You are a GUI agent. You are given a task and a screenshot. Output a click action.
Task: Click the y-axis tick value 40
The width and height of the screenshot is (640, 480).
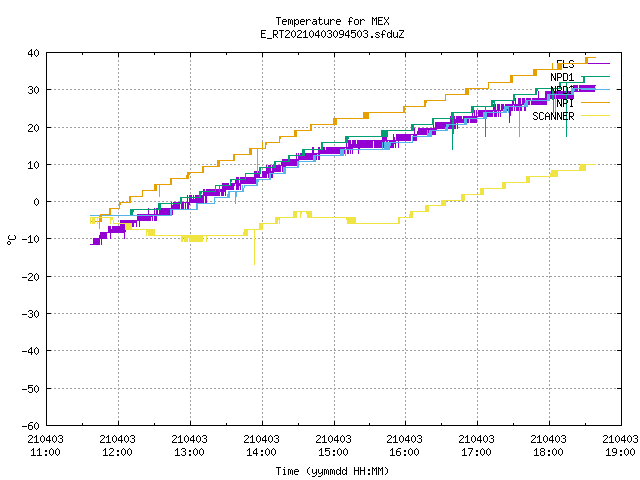click(x=33, y=53)
